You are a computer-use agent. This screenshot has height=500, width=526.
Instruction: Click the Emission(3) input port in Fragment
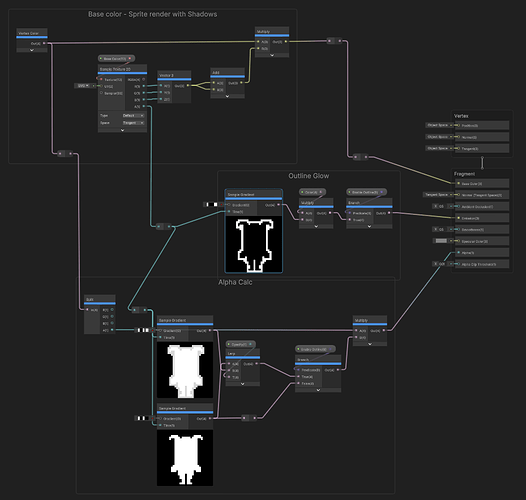coord(459,218)
